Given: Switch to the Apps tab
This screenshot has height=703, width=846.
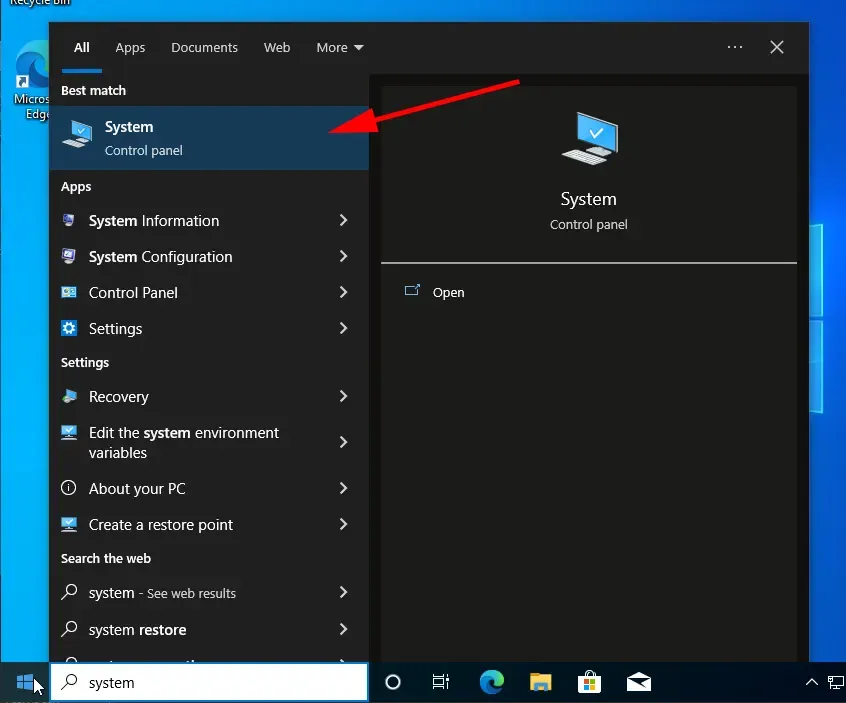Looking at the screenshot, I should (x=130, y=47).
